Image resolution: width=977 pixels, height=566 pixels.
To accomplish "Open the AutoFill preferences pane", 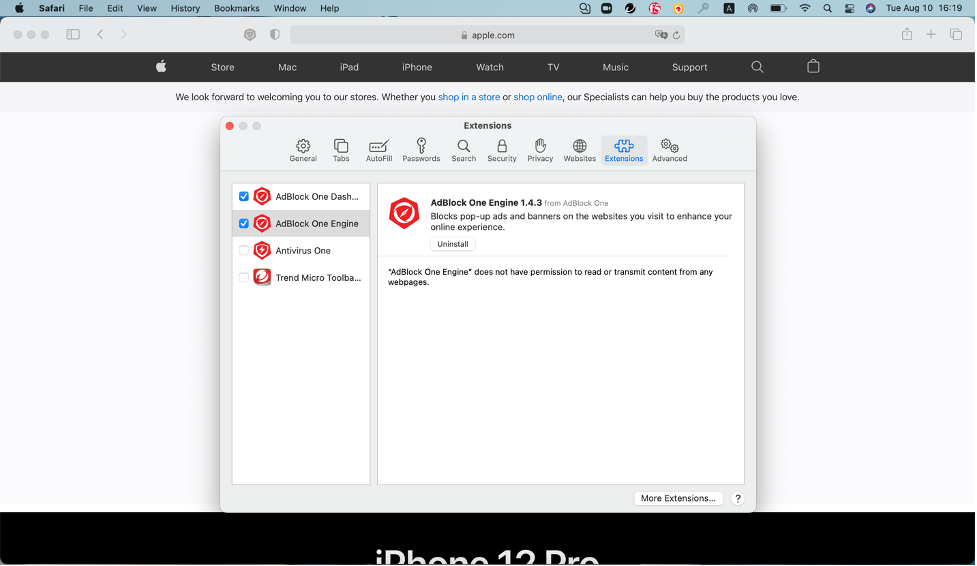I will pos(379,150).
